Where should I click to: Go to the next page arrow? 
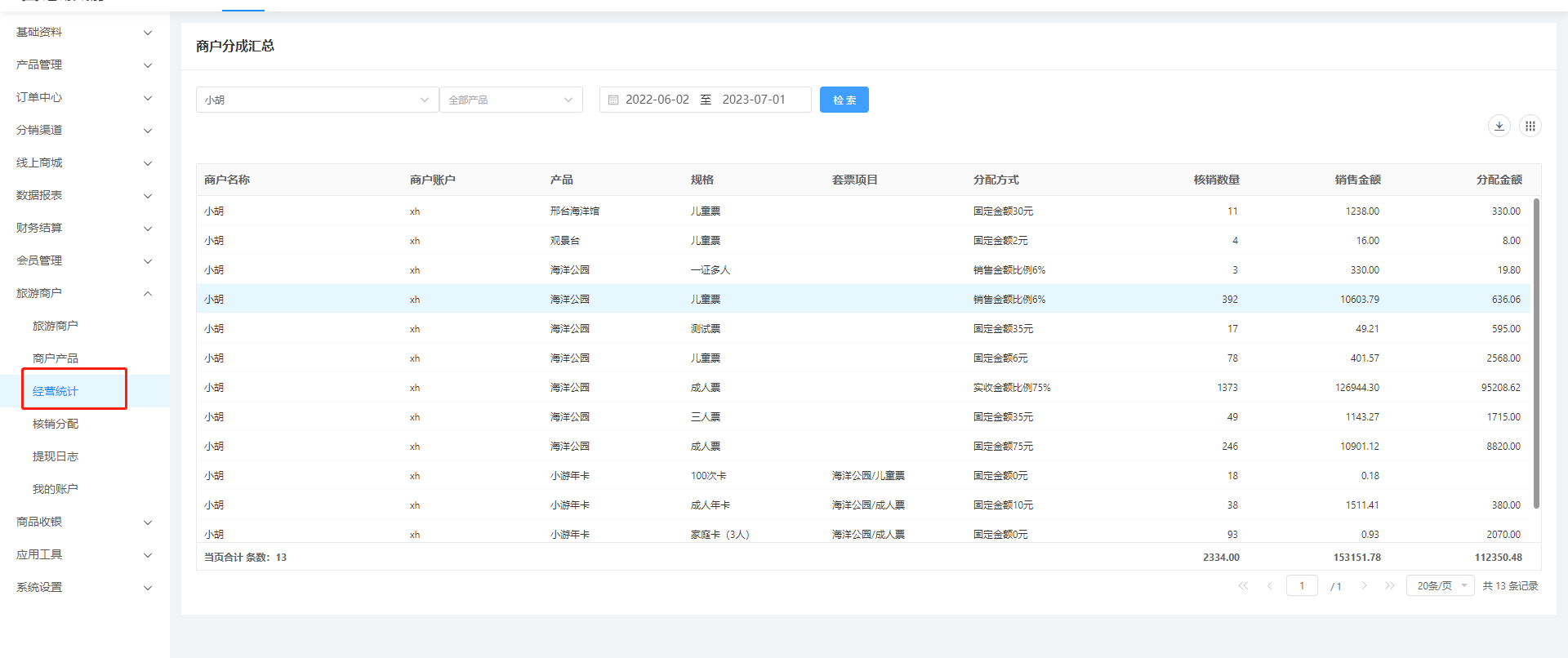tap(1363, 585)
